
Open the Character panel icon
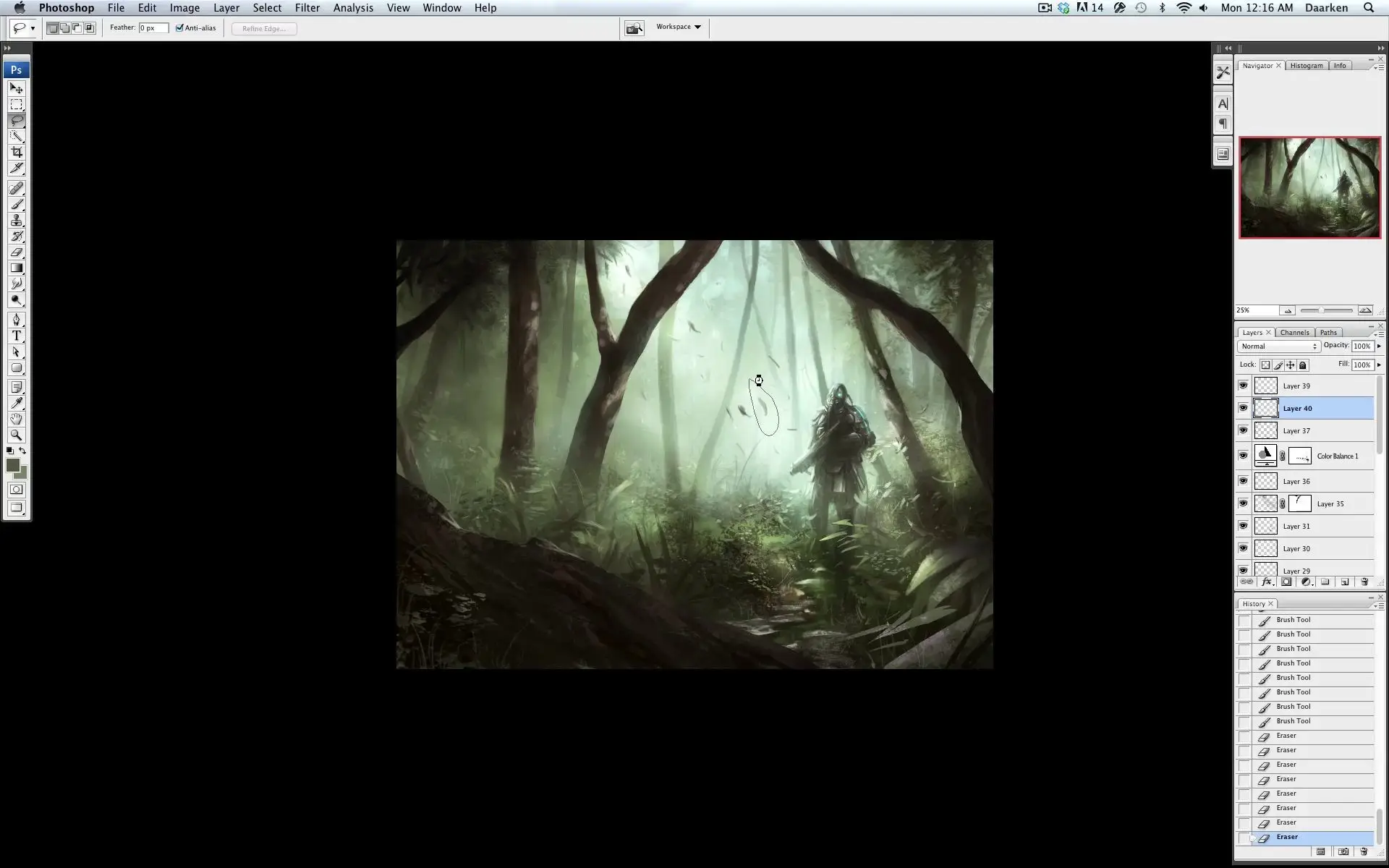coord(1223,104)
